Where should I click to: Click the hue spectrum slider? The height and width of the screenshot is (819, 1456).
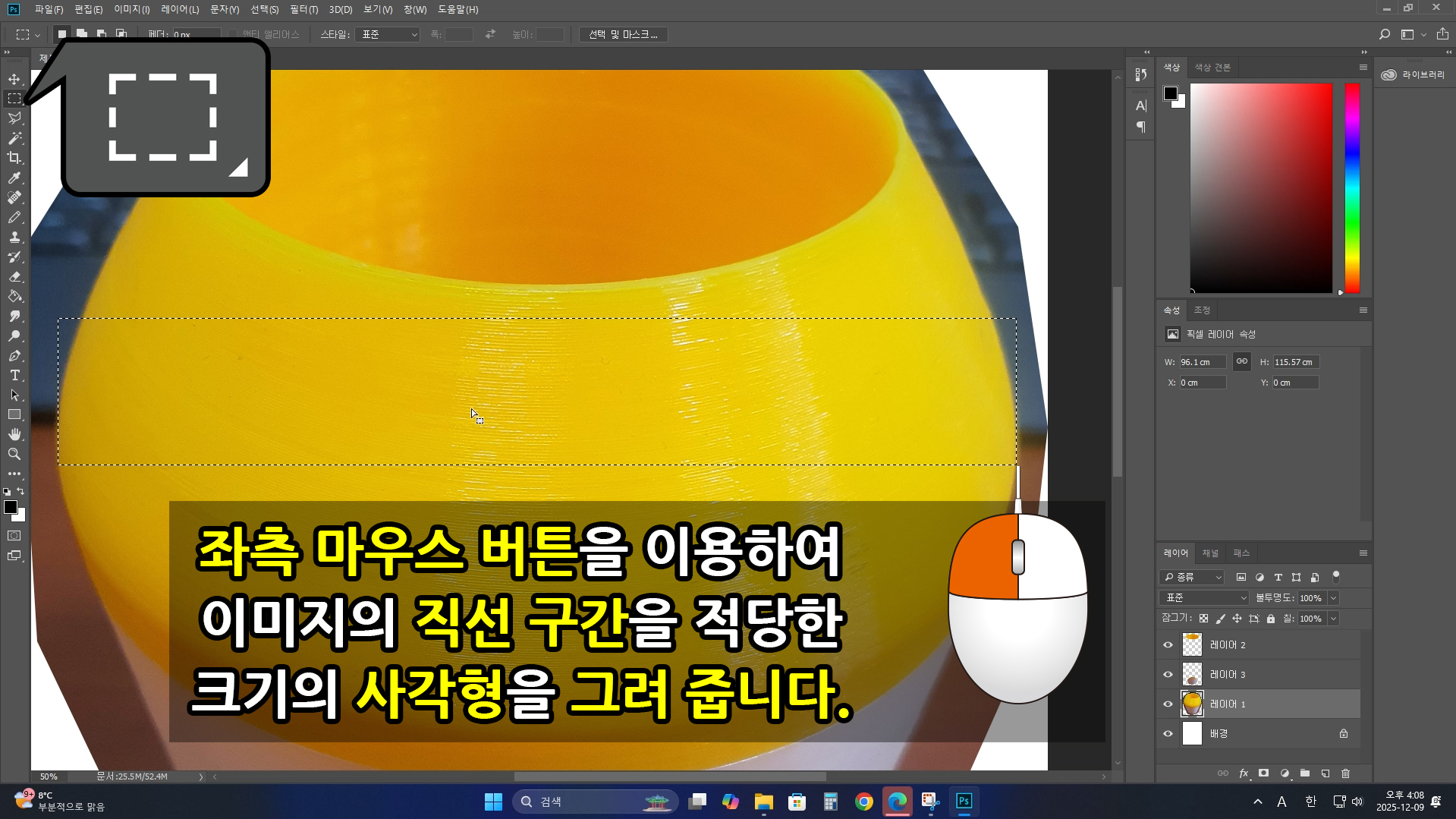pyautogui.click(x=1352, y=187)
